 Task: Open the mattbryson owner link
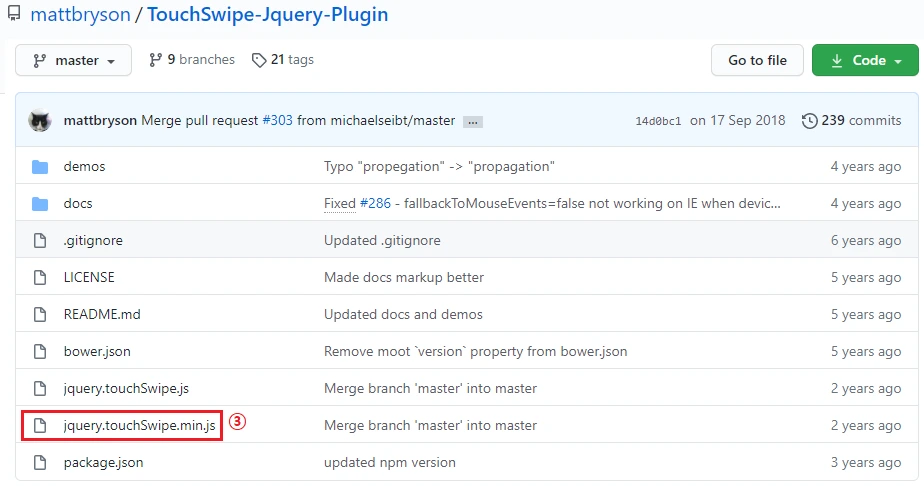pos(80,14)
